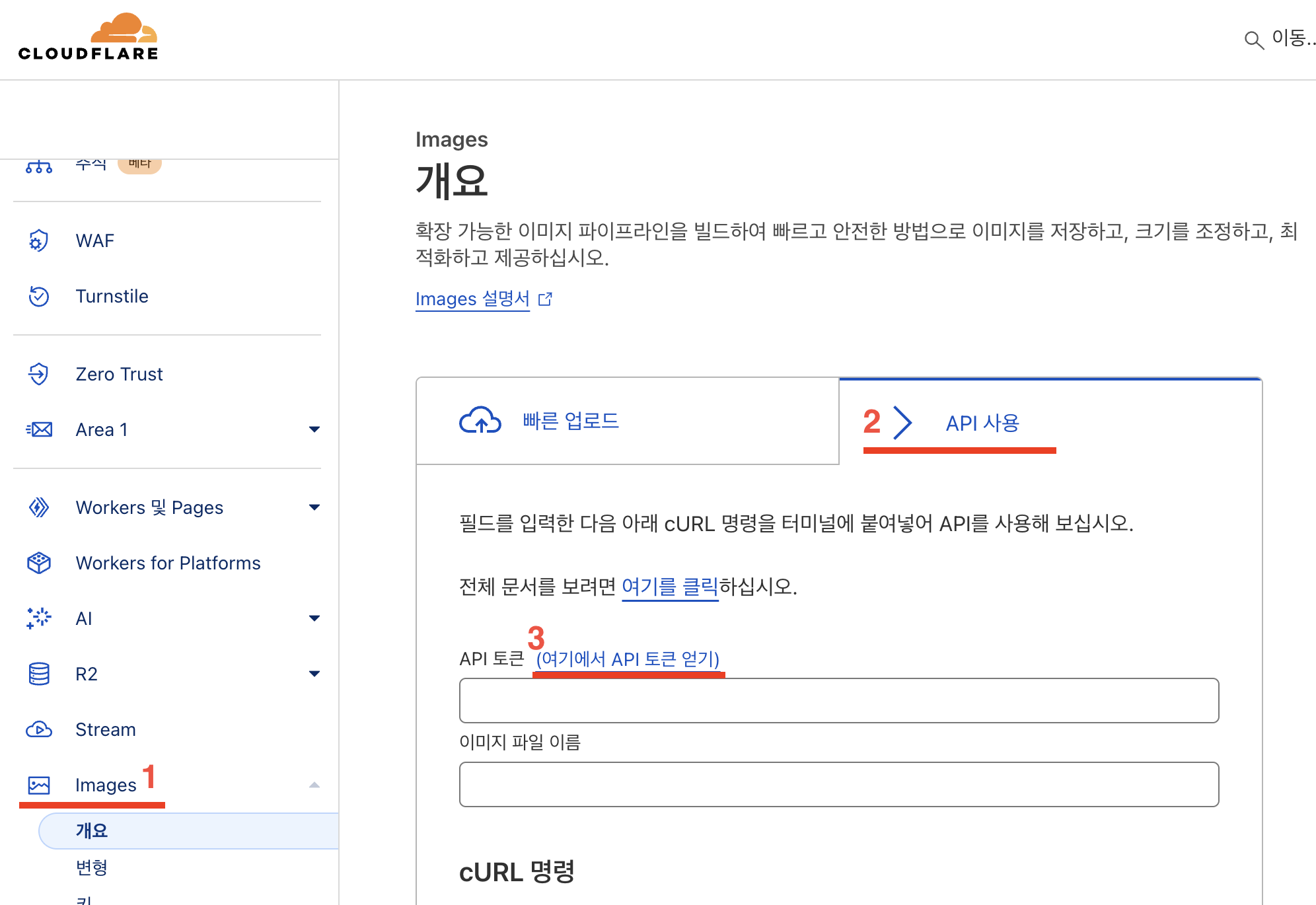This screenshot has height=905, width=1316.
Task: Click the R2 database icon
Action: click(39, 674)
